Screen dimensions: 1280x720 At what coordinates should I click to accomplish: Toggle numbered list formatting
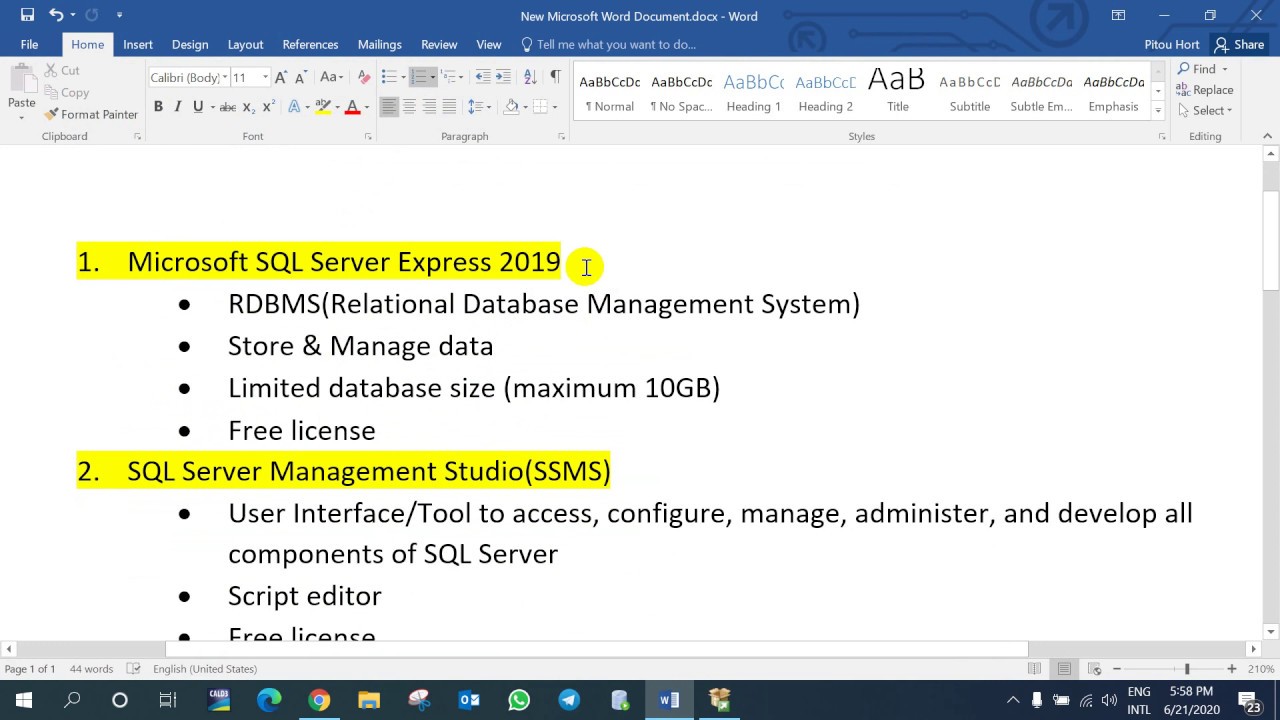click(x=419, y=78)
